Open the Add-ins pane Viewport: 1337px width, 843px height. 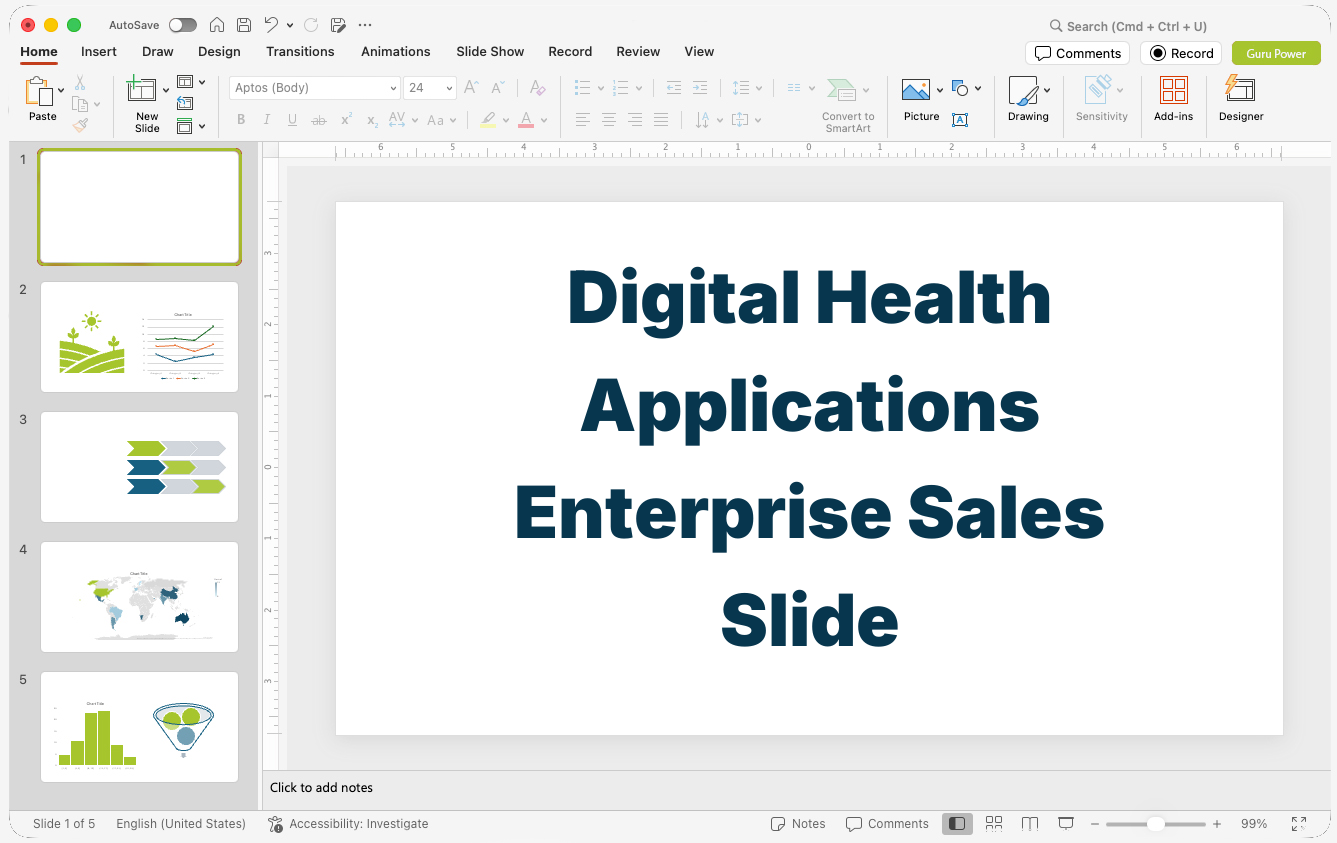[x=1173, y=99]
